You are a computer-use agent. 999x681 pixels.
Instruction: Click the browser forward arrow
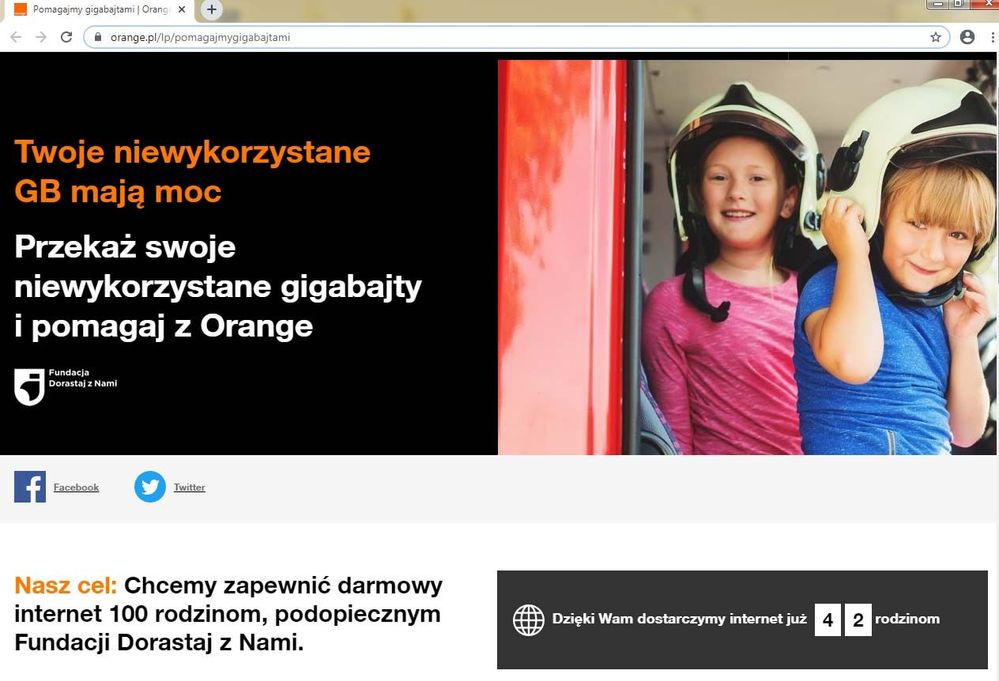tap(41, 37)
